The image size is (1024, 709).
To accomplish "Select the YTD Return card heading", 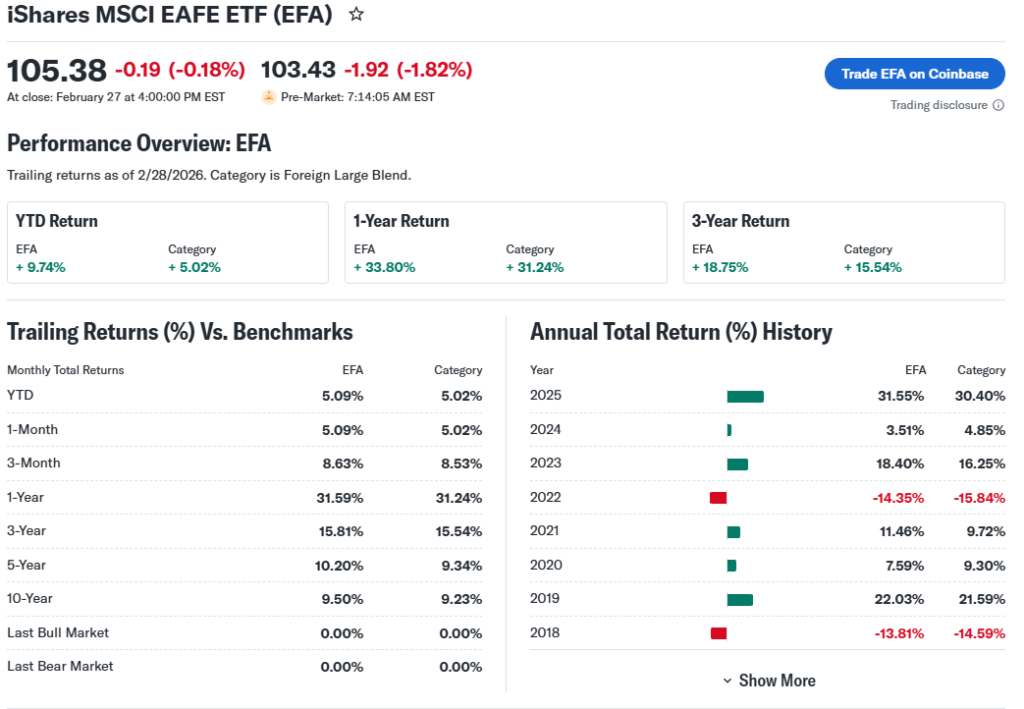I will [x=57, y=221].
